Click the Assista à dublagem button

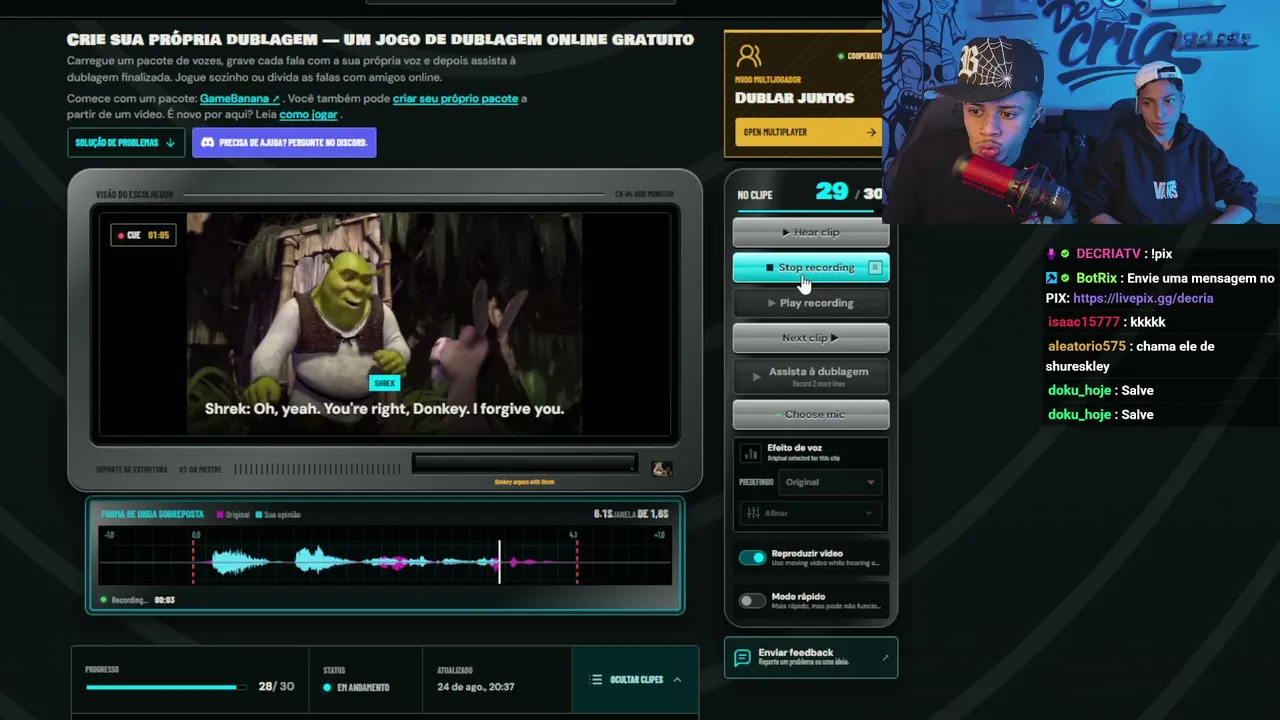(x=811, y=376)
